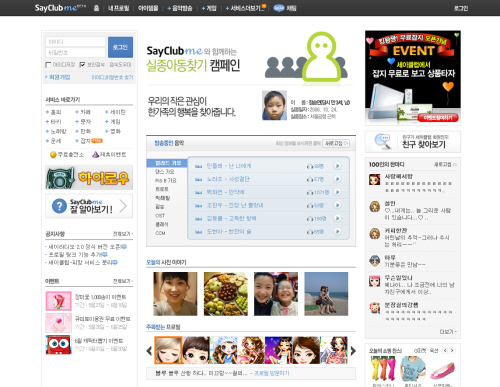Select the CCM music genre tab
500x387 pixels.
click(x=160, y=233)
